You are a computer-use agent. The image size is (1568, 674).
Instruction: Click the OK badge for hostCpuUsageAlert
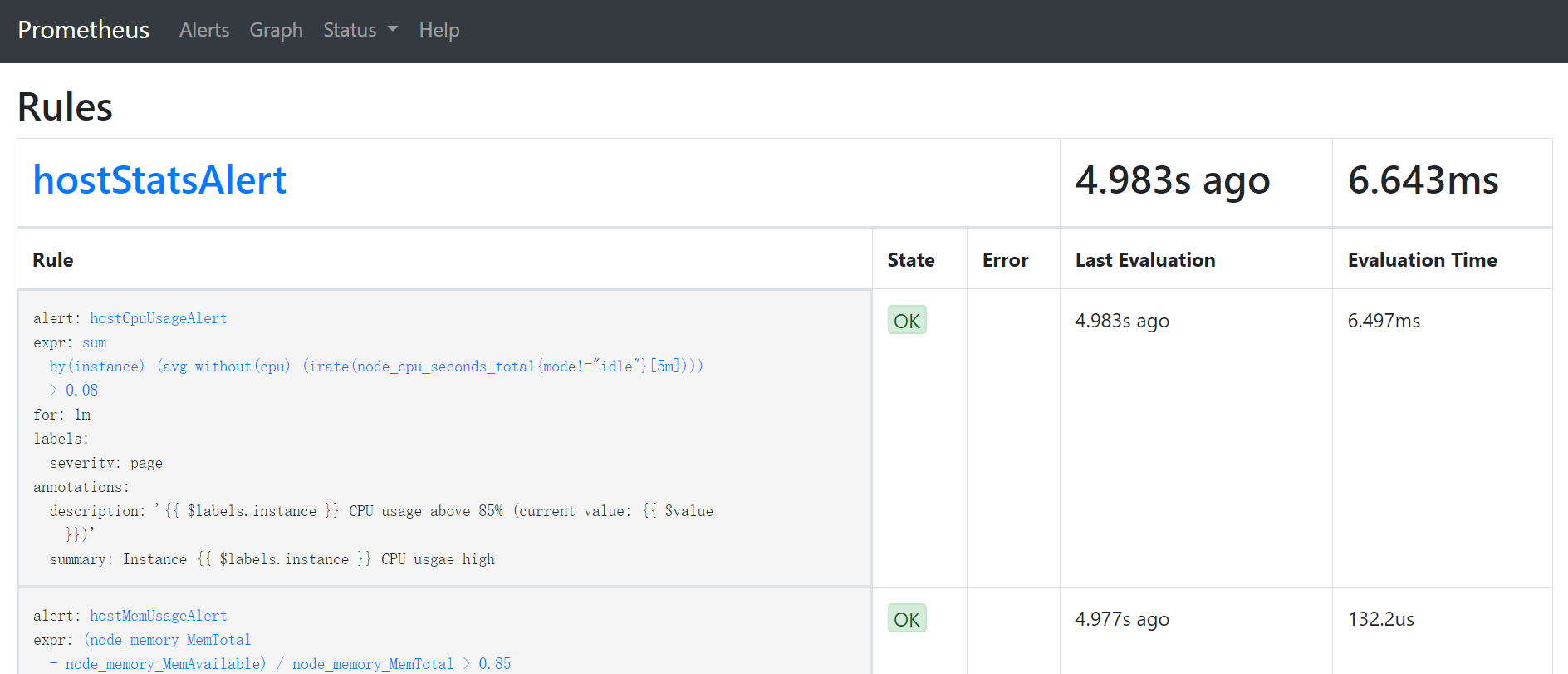906,321
